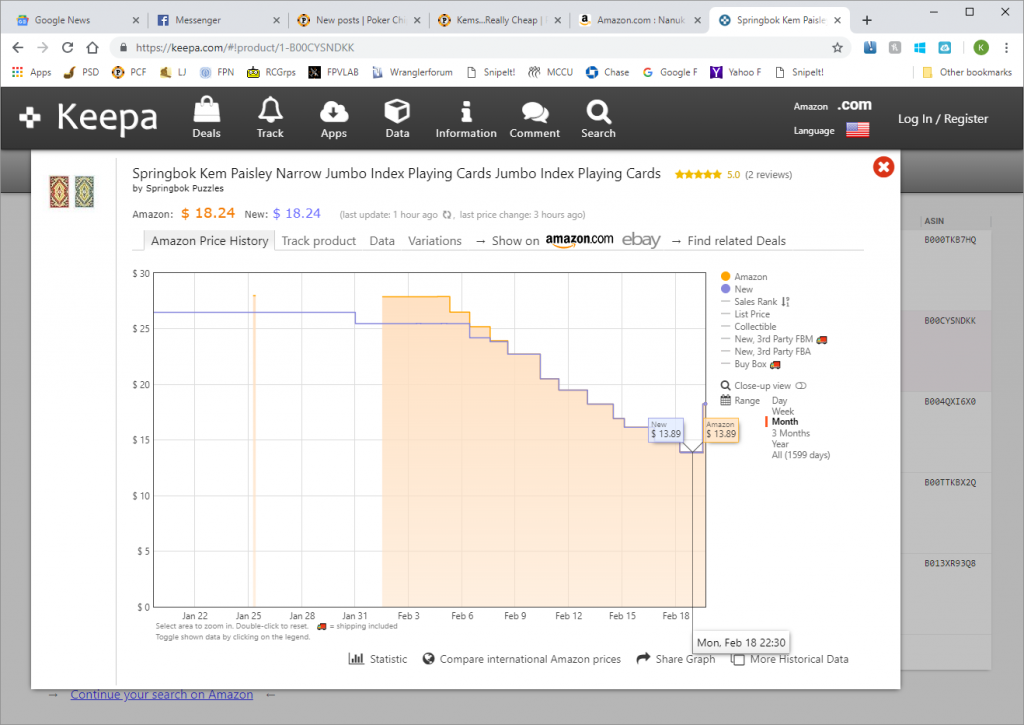Go back to the previous page
Image resolution: width=1024 pixels, height=725 pixels.
point(18,48)
